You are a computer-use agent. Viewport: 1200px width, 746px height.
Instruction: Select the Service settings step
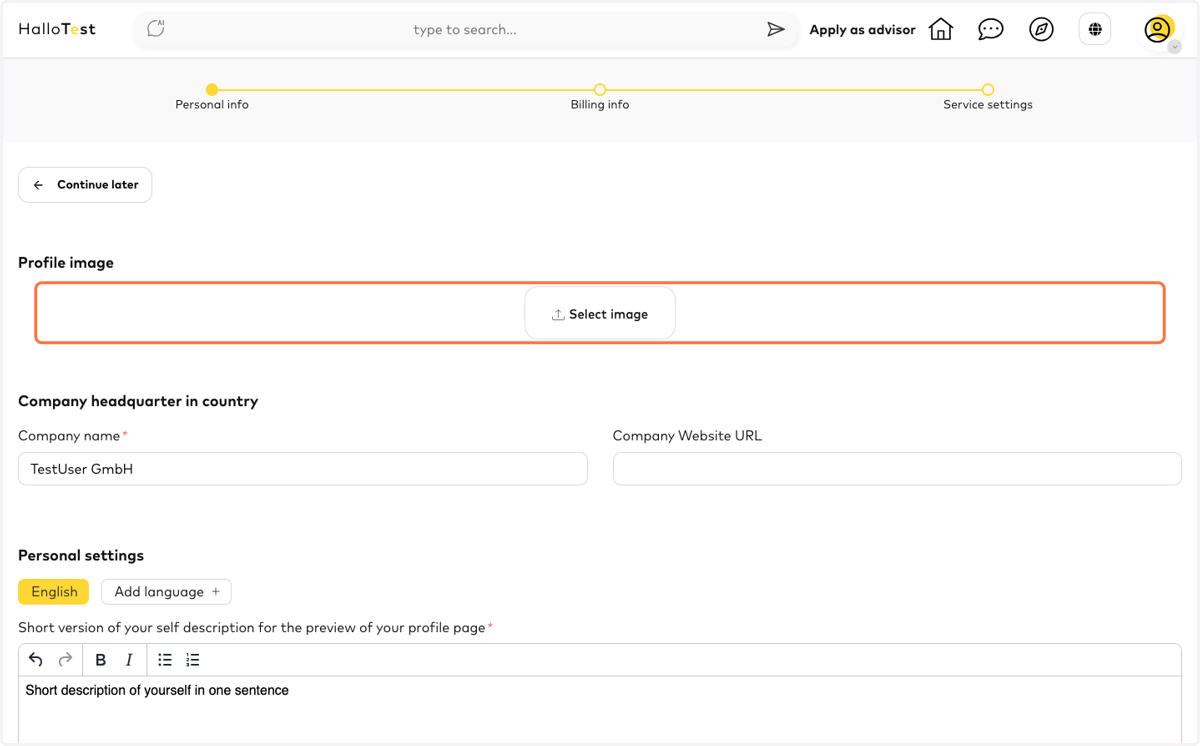pos(988,97)
